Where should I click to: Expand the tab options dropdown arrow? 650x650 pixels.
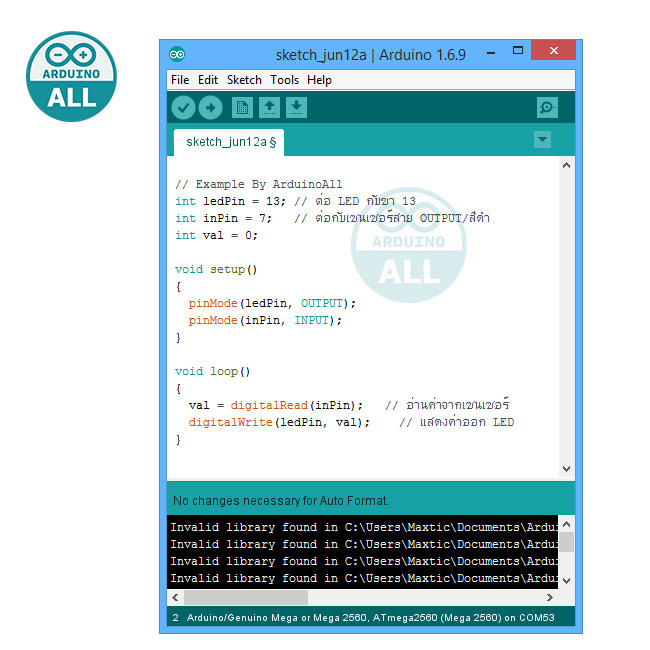pyautogui.click(x=542, y=140)
